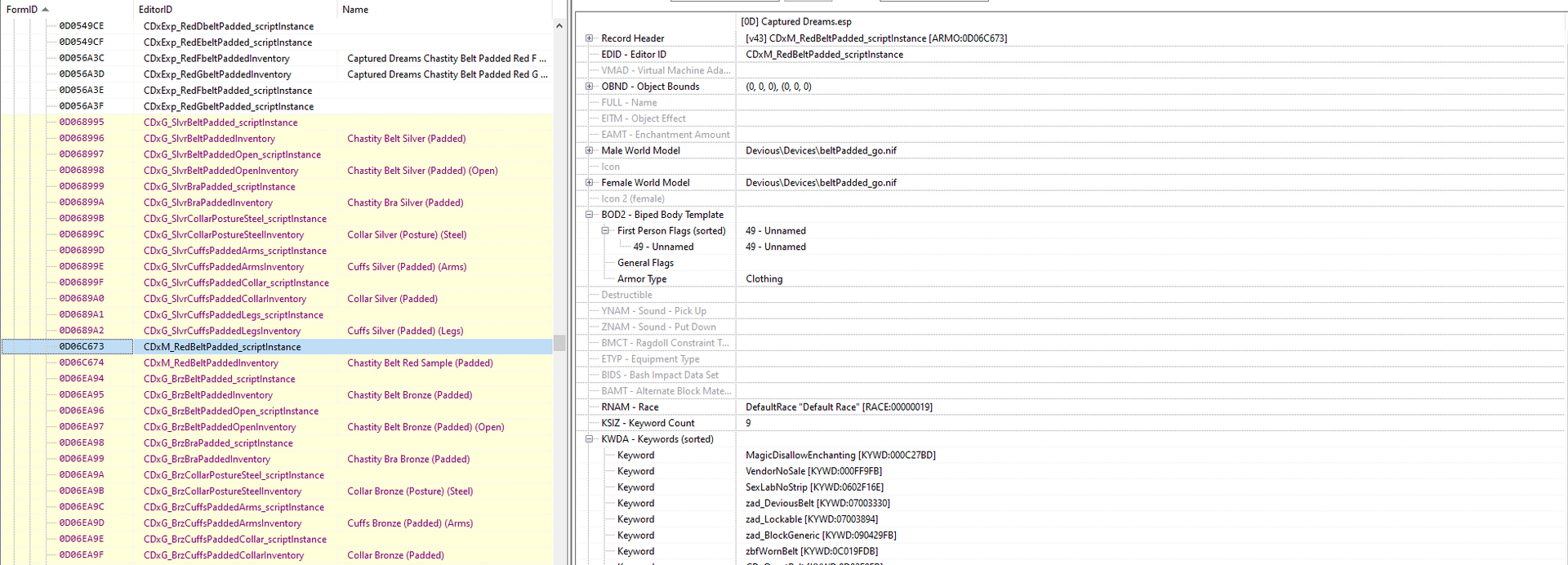
Task: Select CDxExp_RedEbeltPadded_scriptInstance record
Action: coord(277,42)
